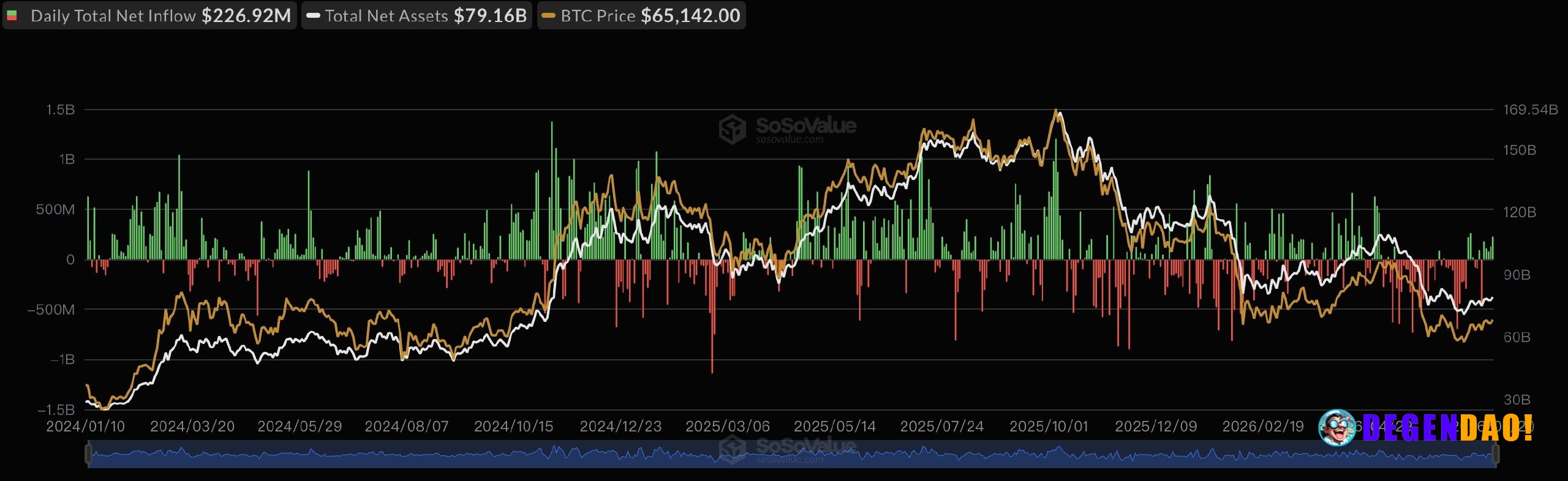Click the 2024/03/20 date label
The width and height of the screenshot is (1568, 481).
point(192,427)
